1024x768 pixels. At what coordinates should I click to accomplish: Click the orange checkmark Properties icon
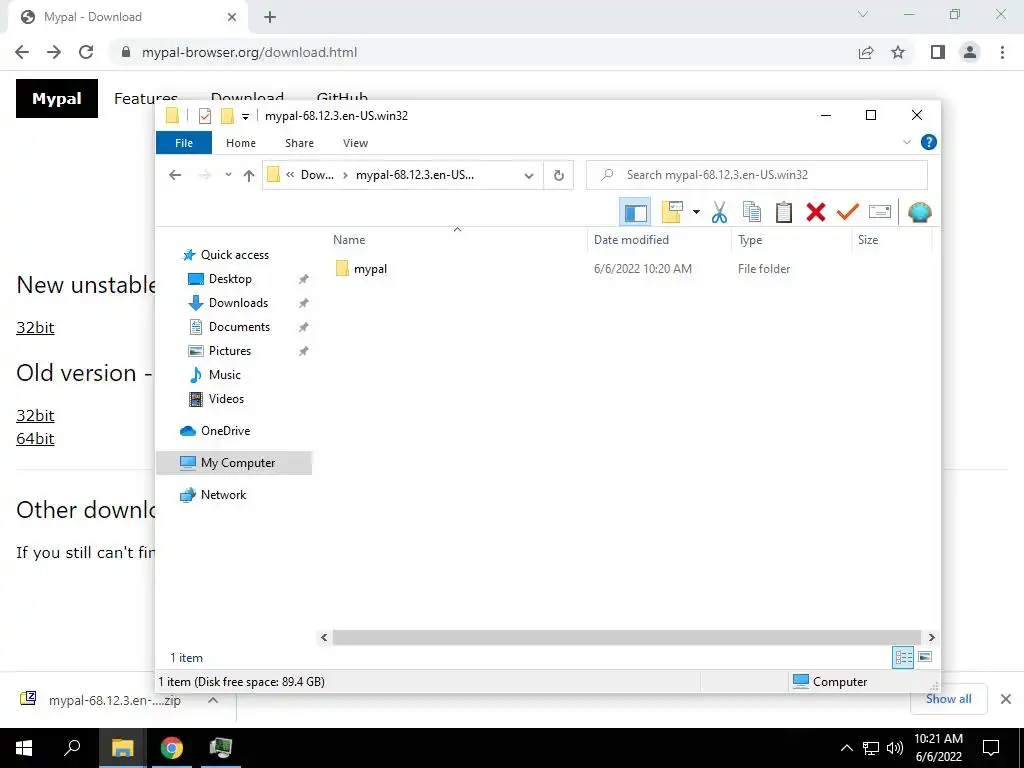coord(847,212)
